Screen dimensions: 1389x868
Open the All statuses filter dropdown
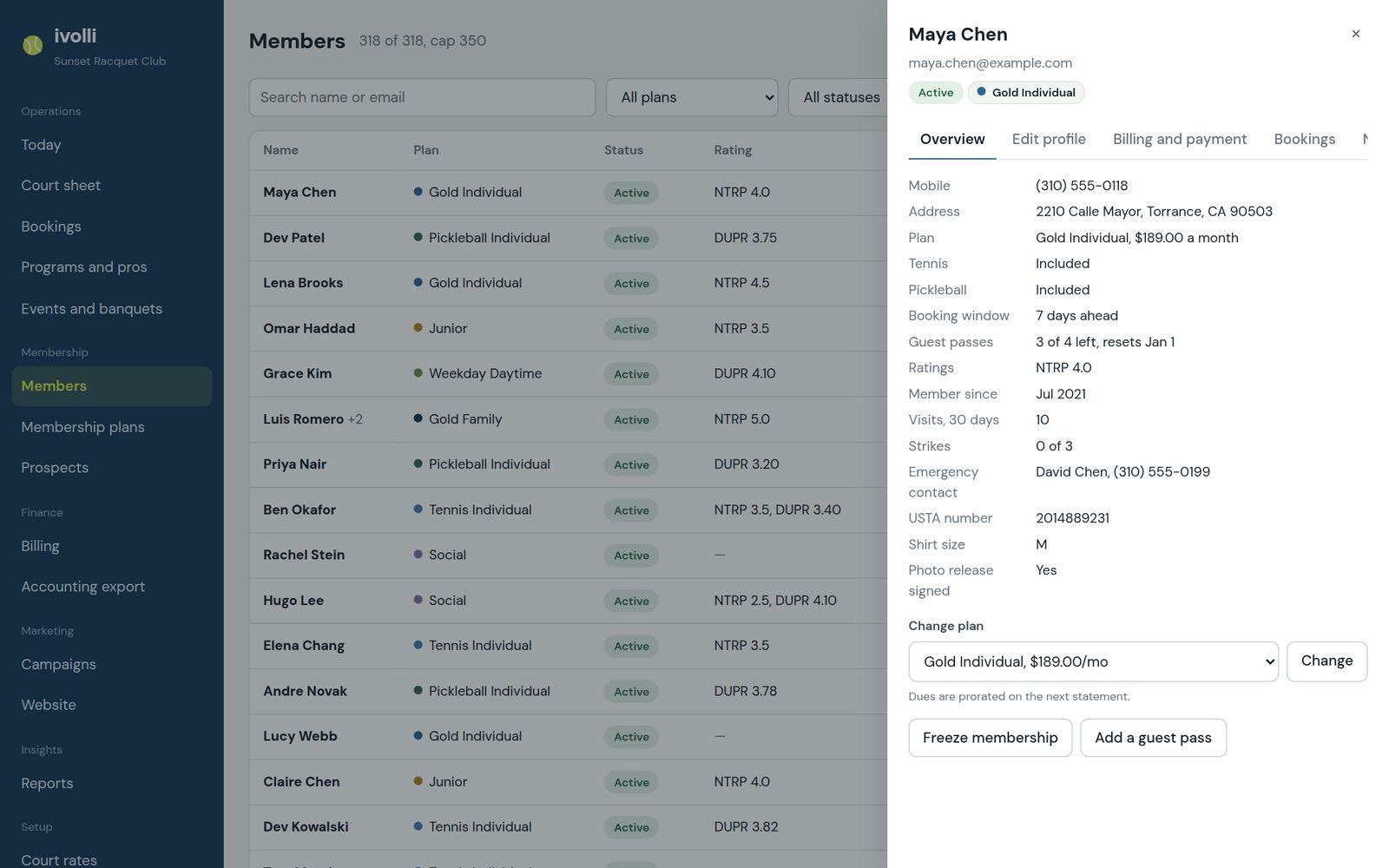(838, 97)
